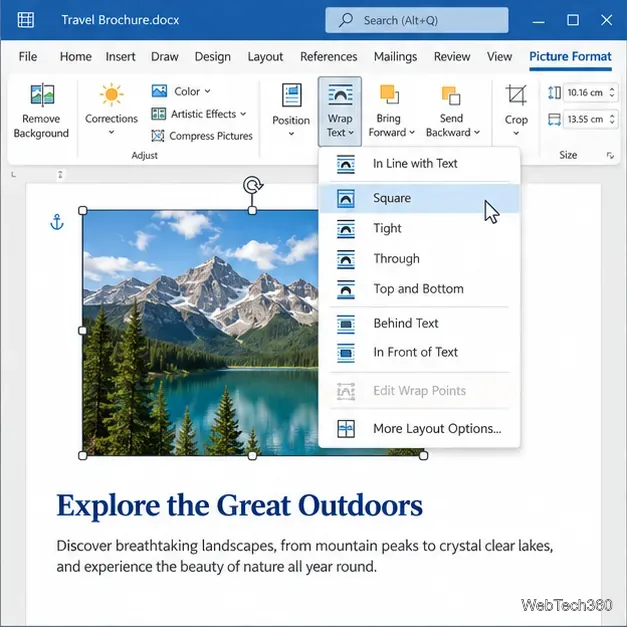Viewport: 627px width, 627px height.
Task: Choose Square wrapping option
Action: point(419,198)
